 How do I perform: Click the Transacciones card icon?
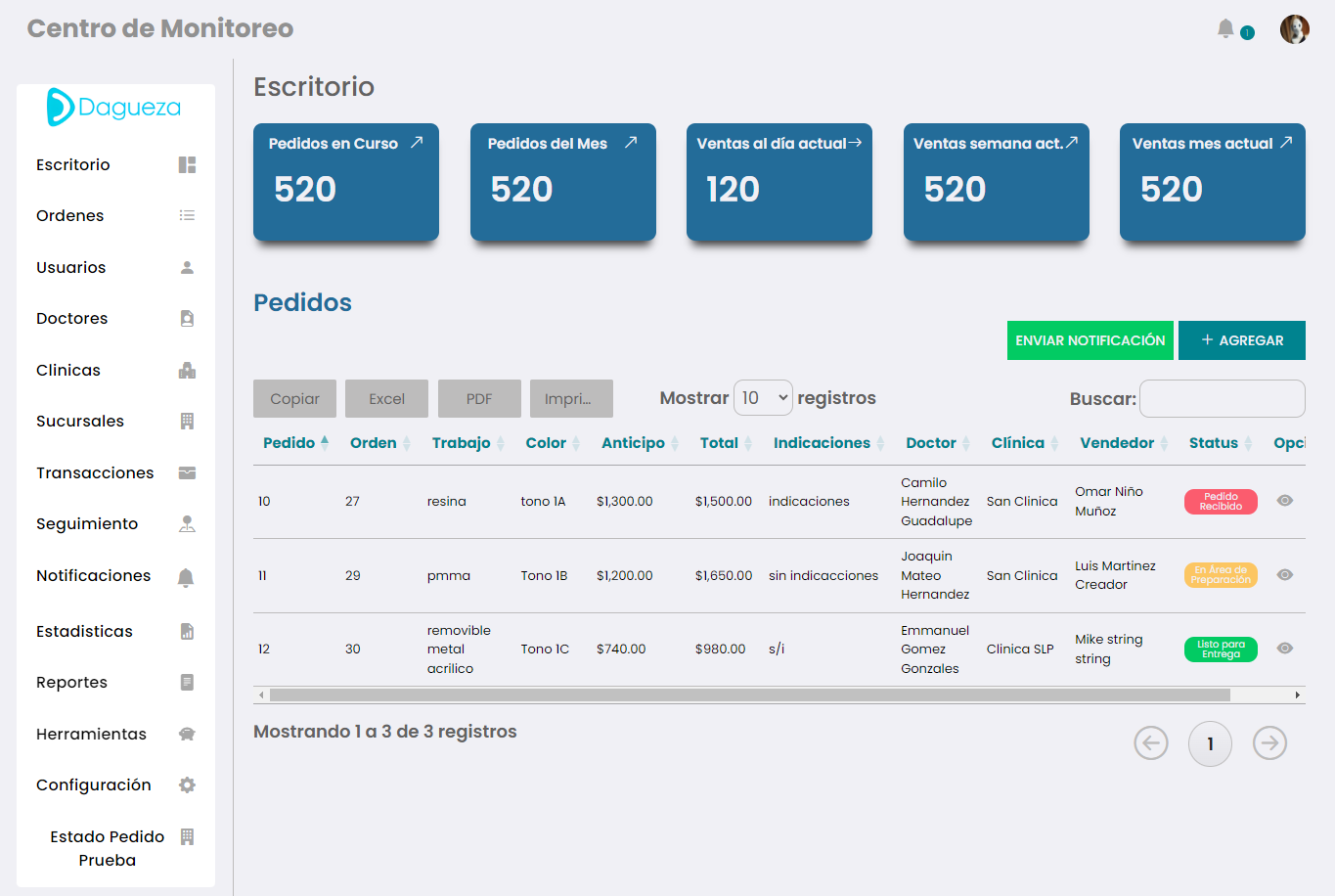[187, 472]
